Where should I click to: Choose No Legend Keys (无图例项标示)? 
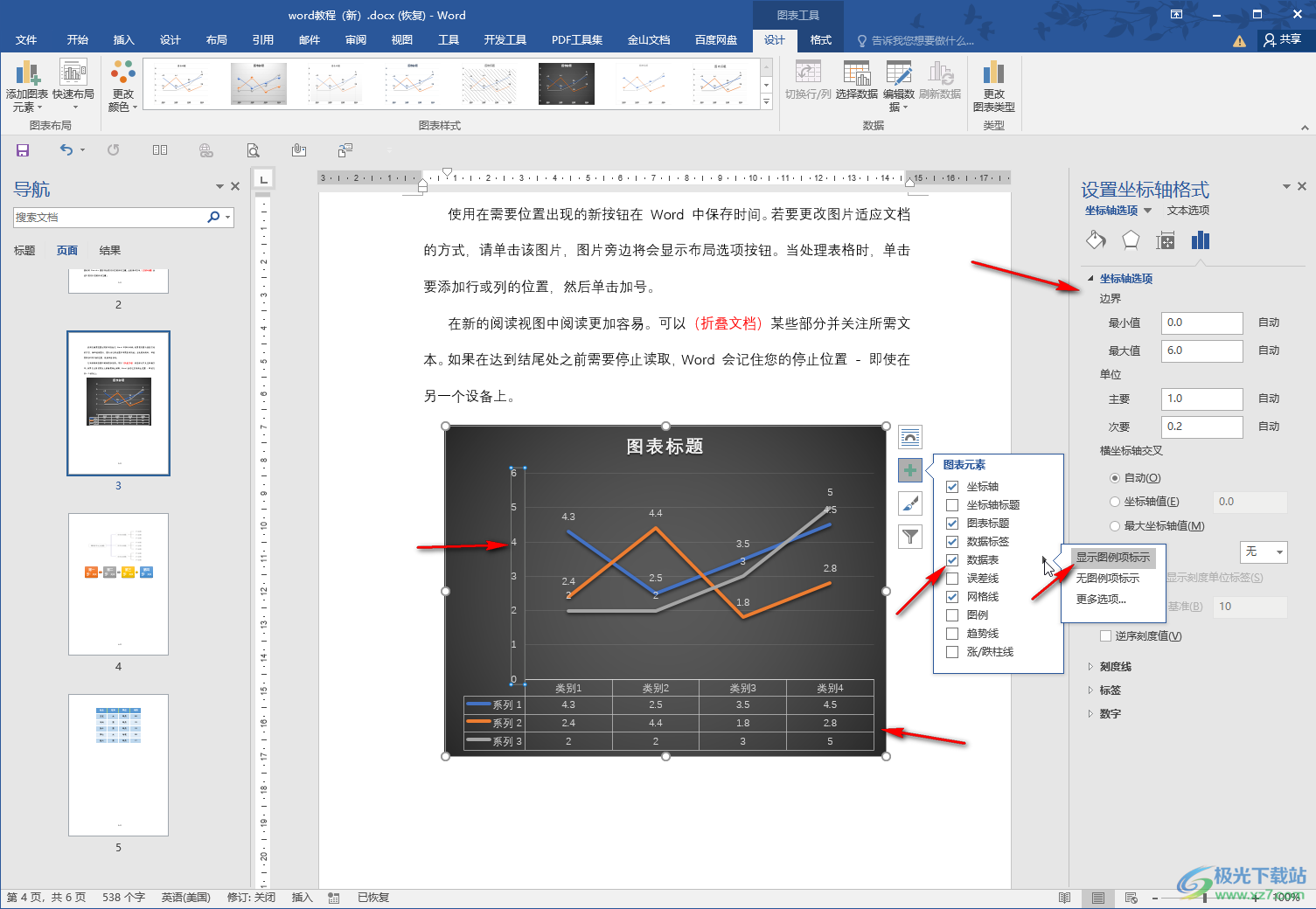(x=1108, y=579)
